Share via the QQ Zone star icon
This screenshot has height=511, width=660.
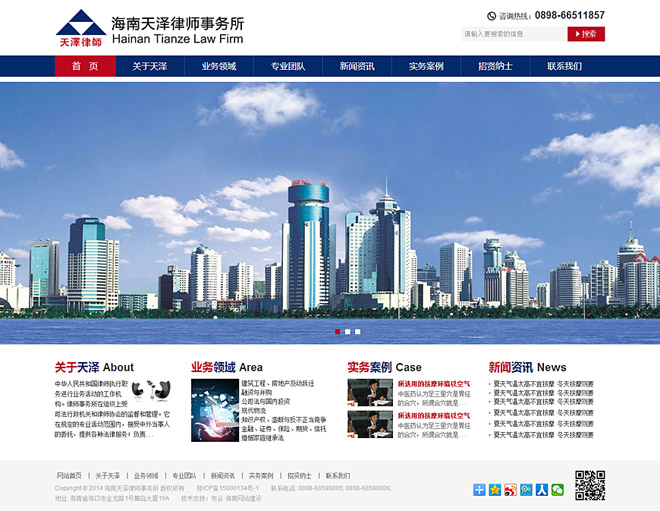(494, 489)
